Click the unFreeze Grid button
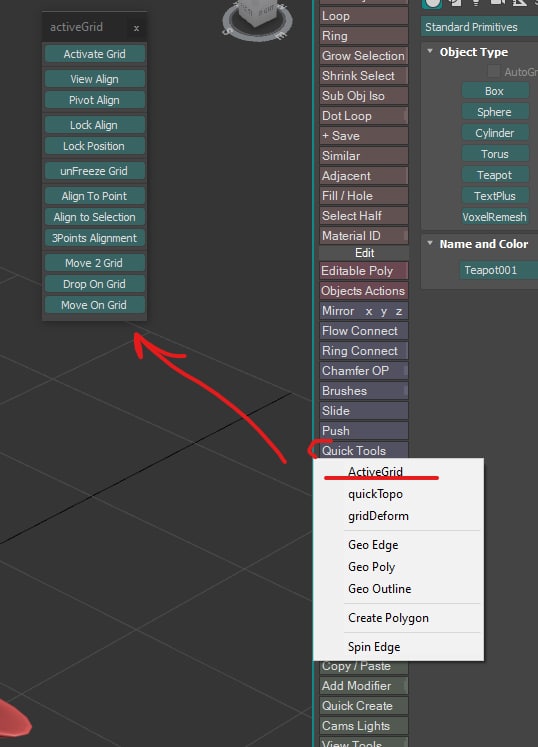The height and width of the screenshot is (747, 538). (94, 171)
